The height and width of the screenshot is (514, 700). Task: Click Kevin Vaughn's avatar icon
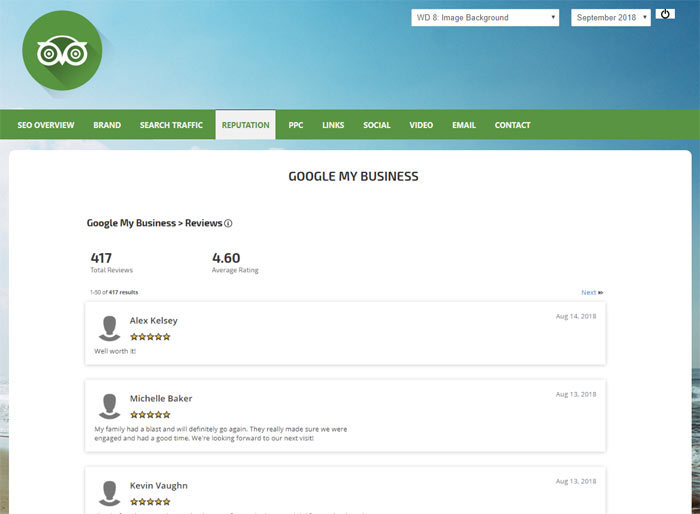110,492
